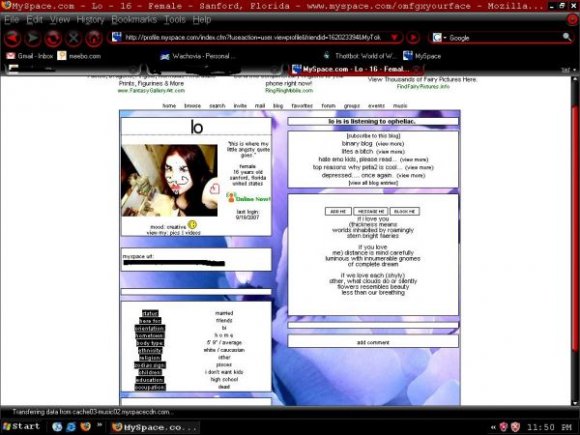Screen dimensions: 580x435
Task: Click the forum link in MySpace navigation
Action: (x=328, y=106)
